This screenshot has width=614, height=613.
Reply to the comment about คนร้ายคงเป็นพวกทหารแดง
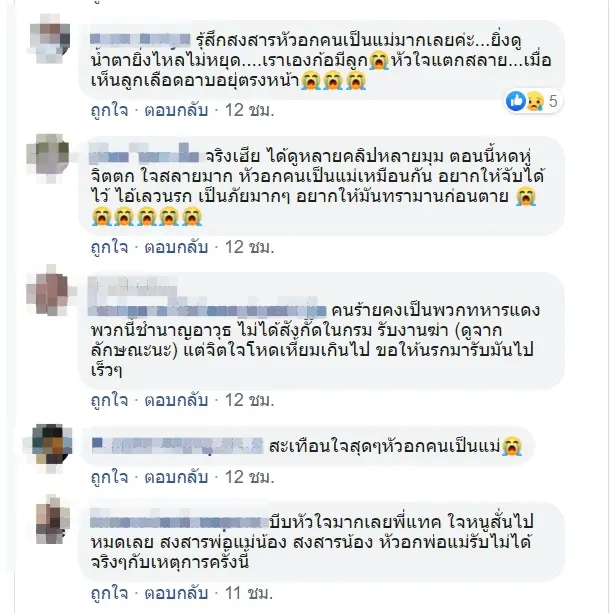pyautogui.click(x=176, y=400)
